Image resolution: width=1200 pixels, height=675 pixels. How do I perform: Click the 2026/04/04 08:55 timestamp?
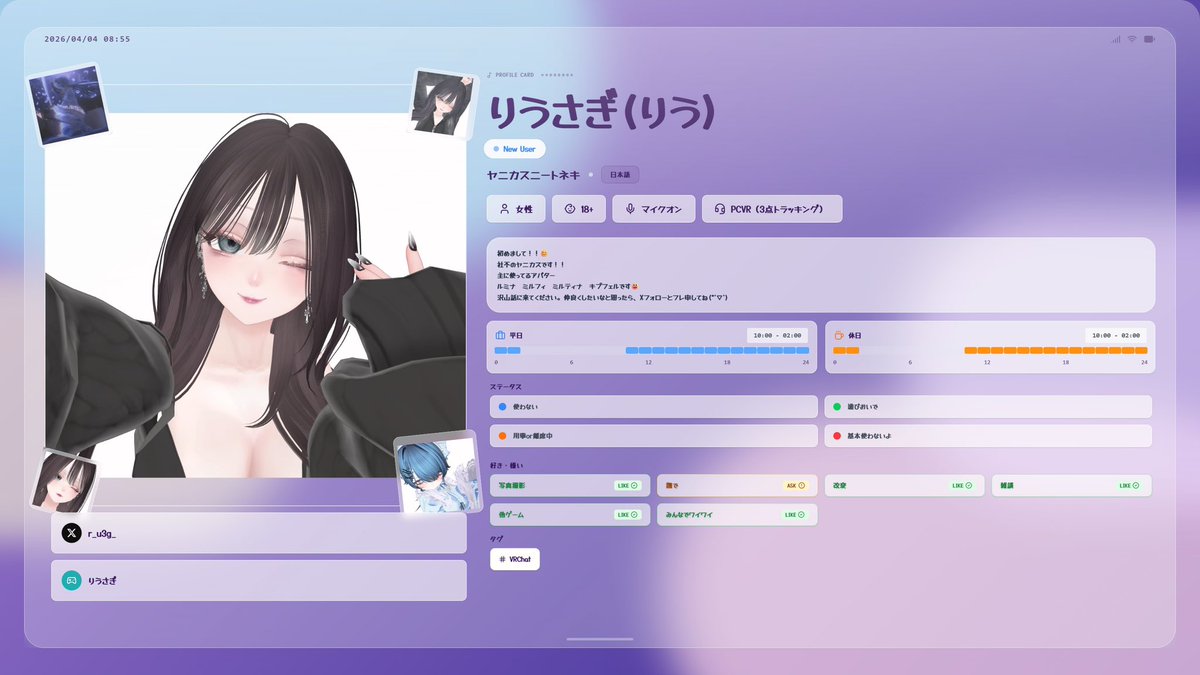pos(87,39)
